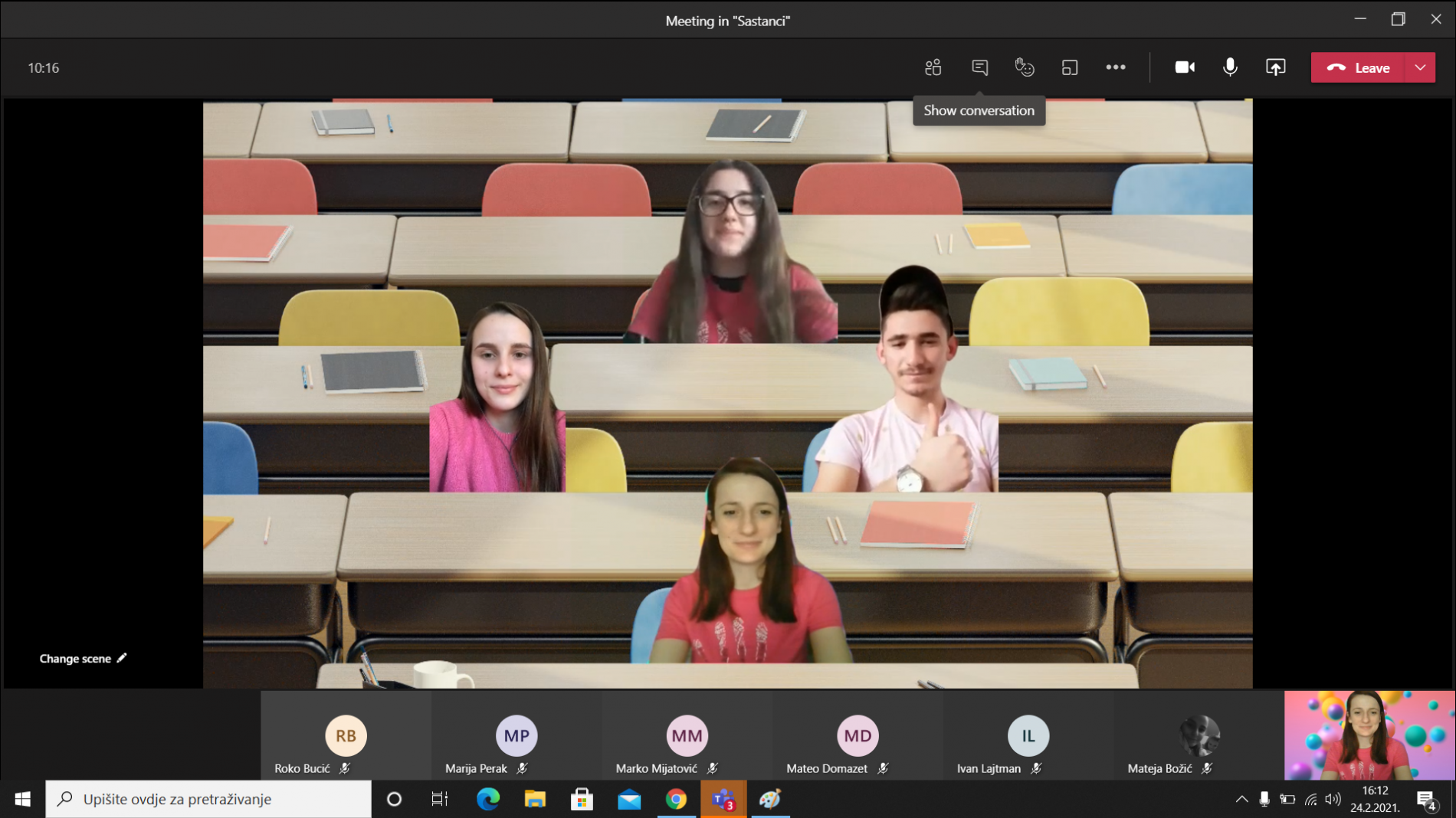
Task: Open Microsoft Teams from the taskbar
Action: [723, 799]
